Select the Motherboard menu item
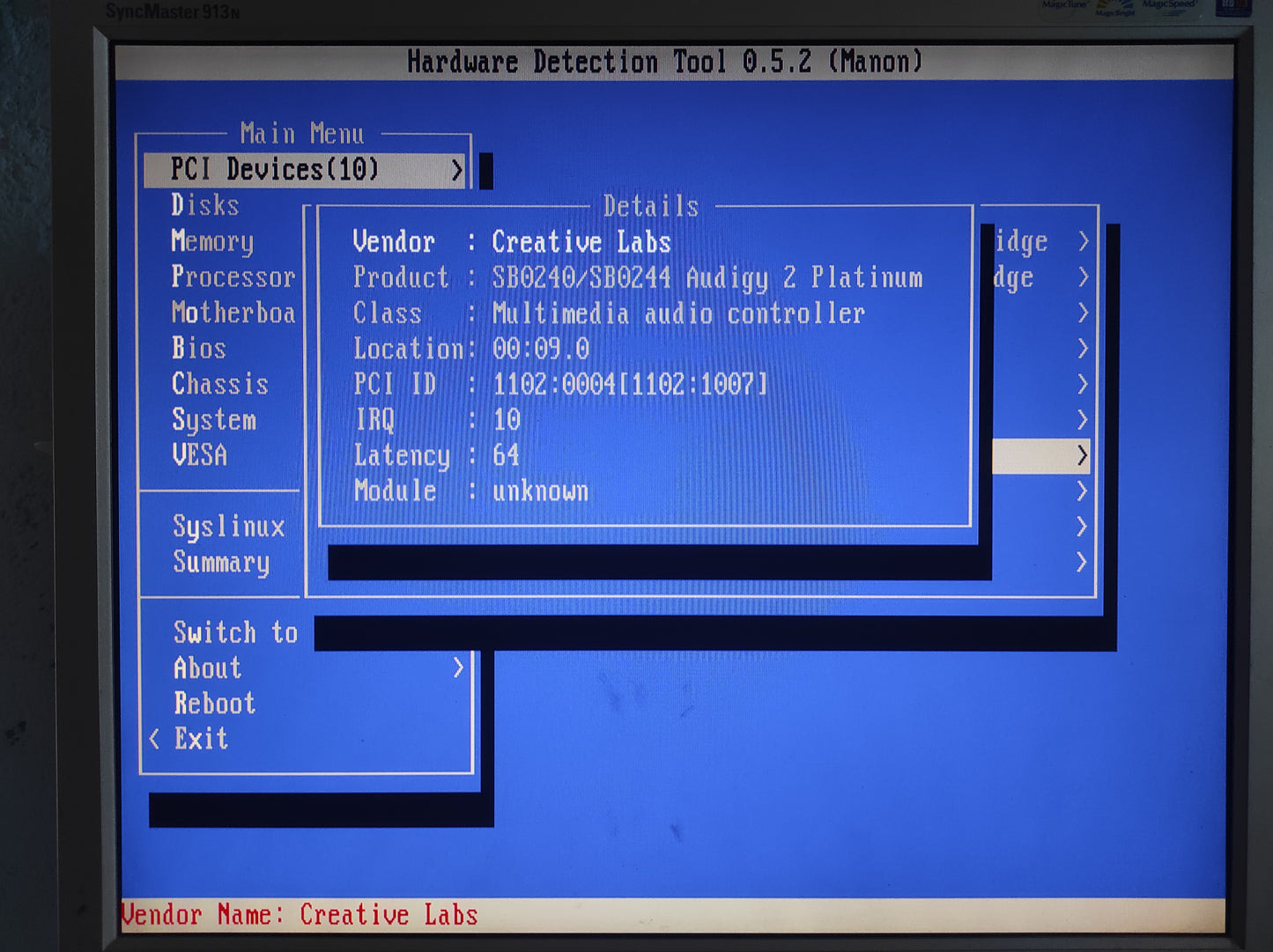 [233, 313]
